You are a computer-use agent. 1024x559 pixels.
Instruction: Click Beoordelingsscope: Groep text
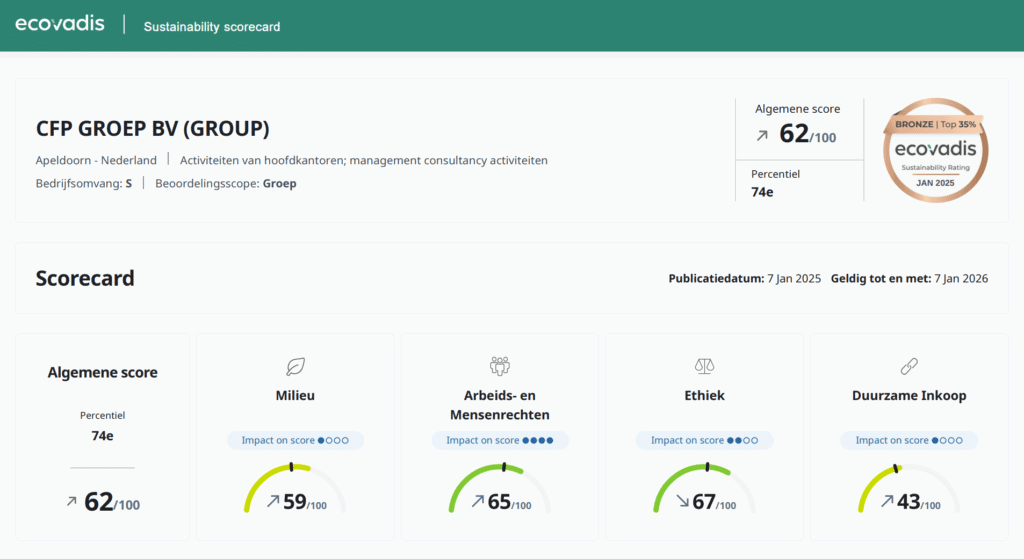click(x=225, y=184)
